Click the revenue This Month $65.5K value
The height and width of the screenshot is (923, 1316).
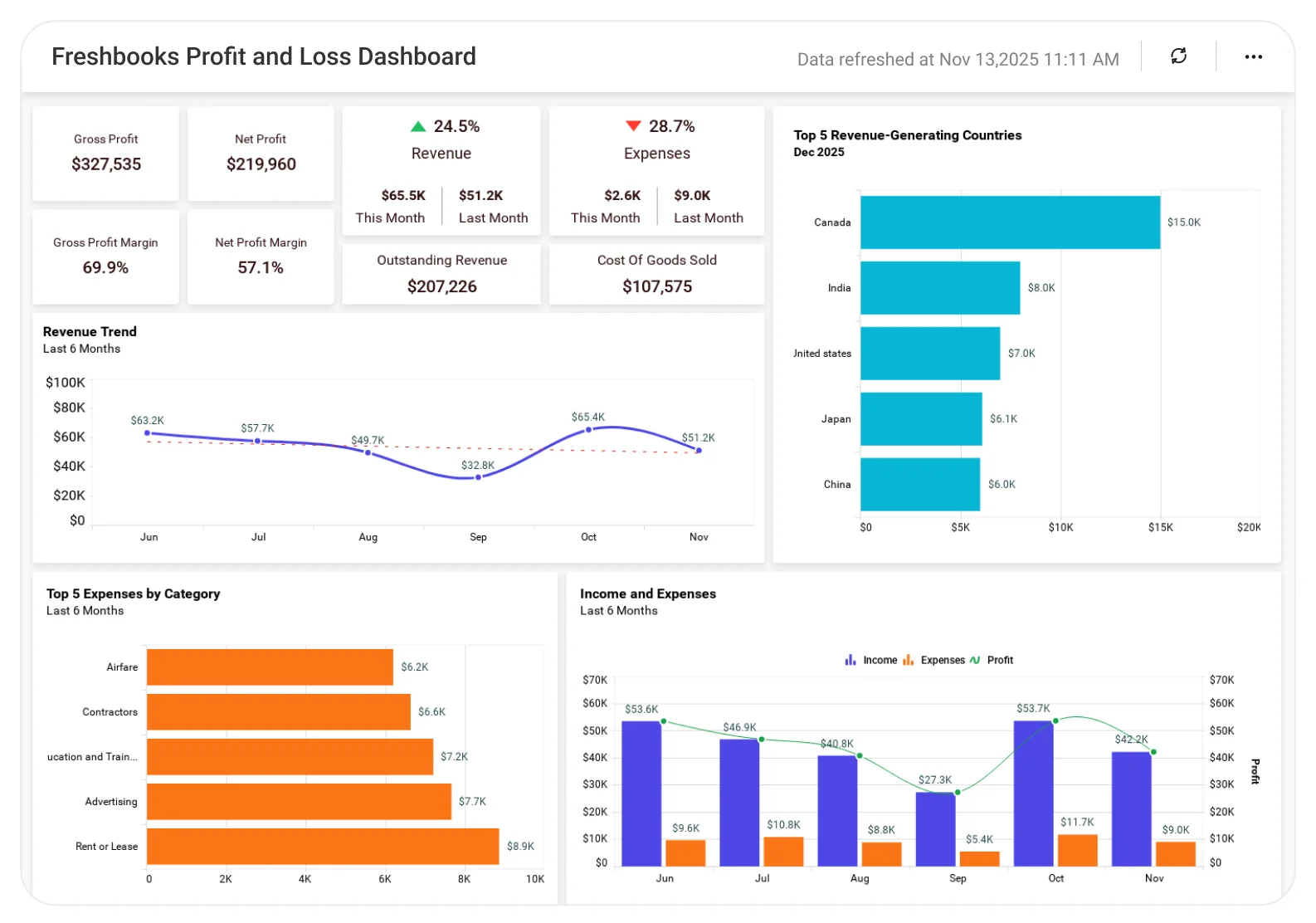click(x=403, y=196)
